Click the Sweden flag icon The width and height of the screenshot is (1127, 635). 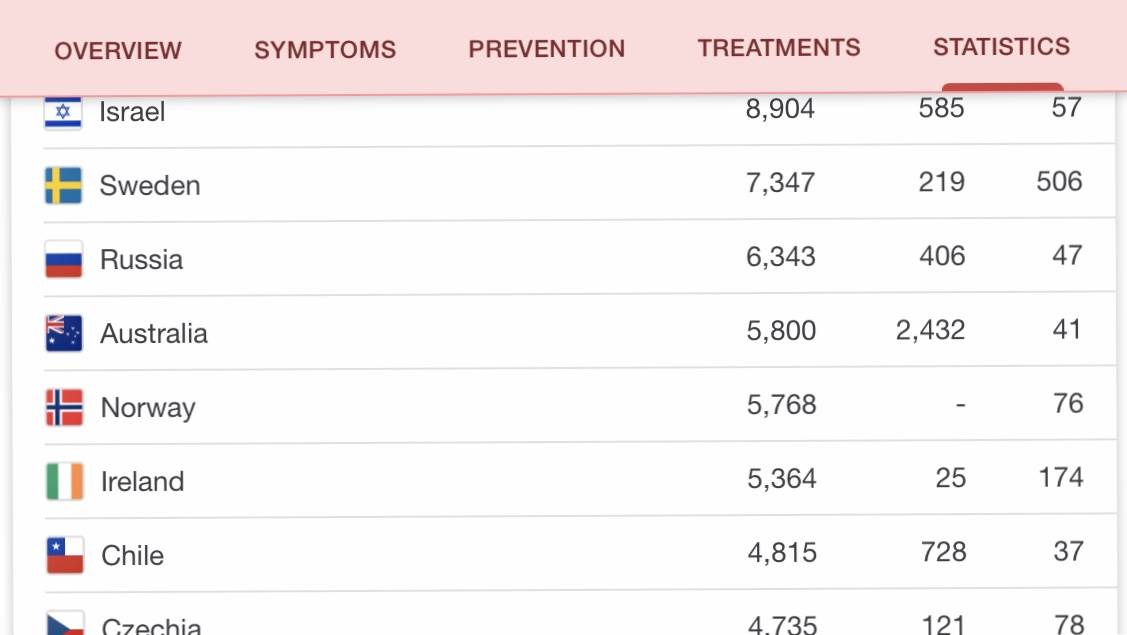click(63, 186)
